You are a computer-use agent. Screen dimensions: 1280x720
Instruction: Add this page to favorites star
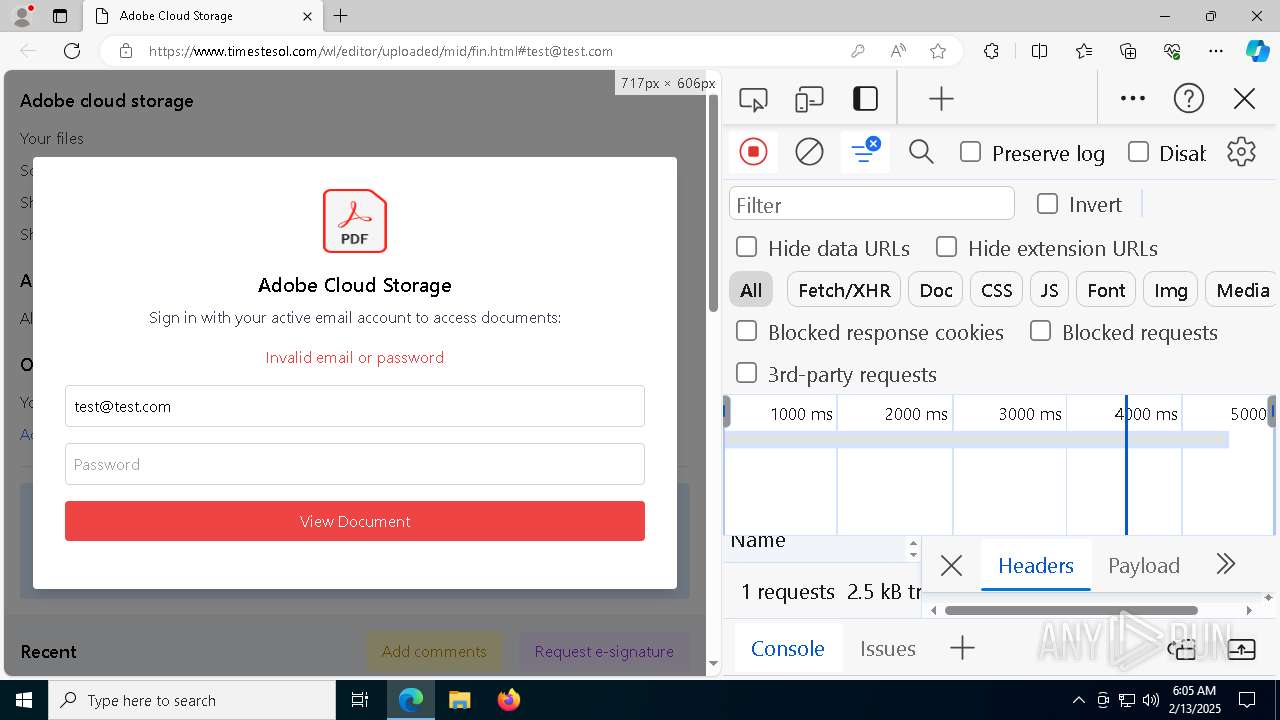938,51
